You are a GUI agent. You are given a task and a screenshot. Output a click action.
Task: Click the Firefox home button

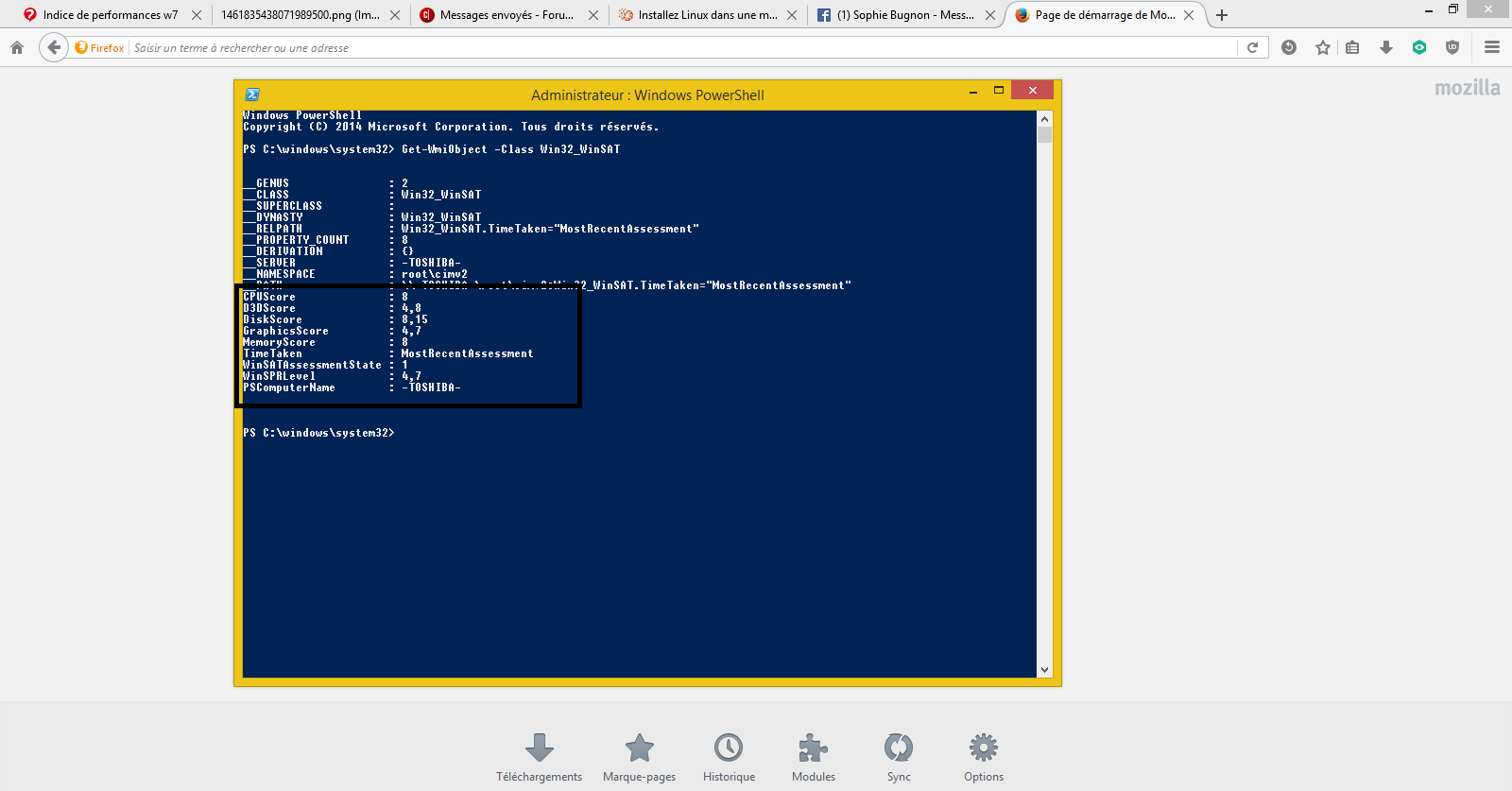point(17,47)
